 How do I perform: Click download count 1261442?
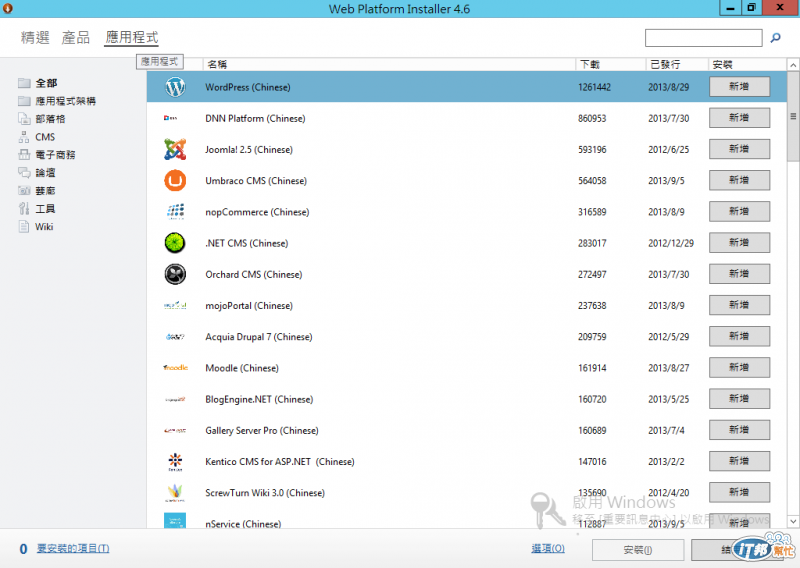point(594,87)
